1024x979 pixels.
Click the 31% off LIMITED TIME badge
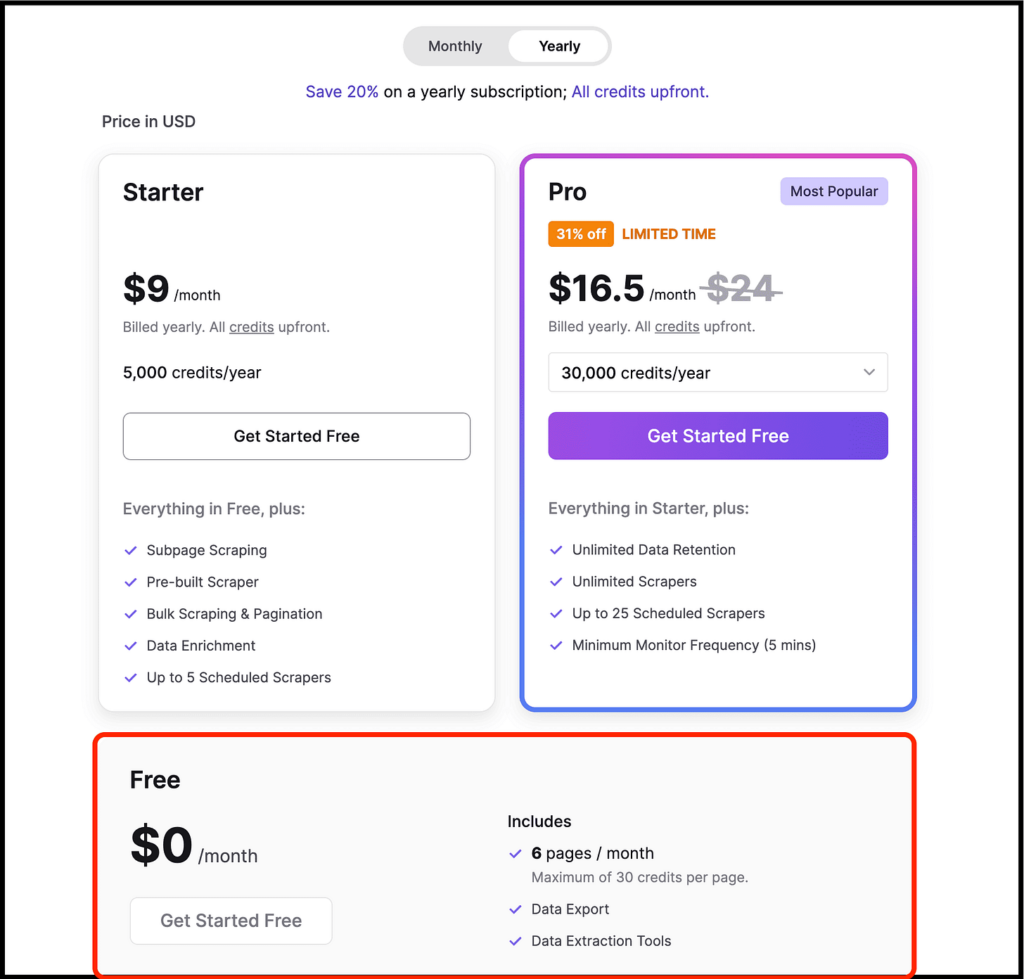coord(580,234)
